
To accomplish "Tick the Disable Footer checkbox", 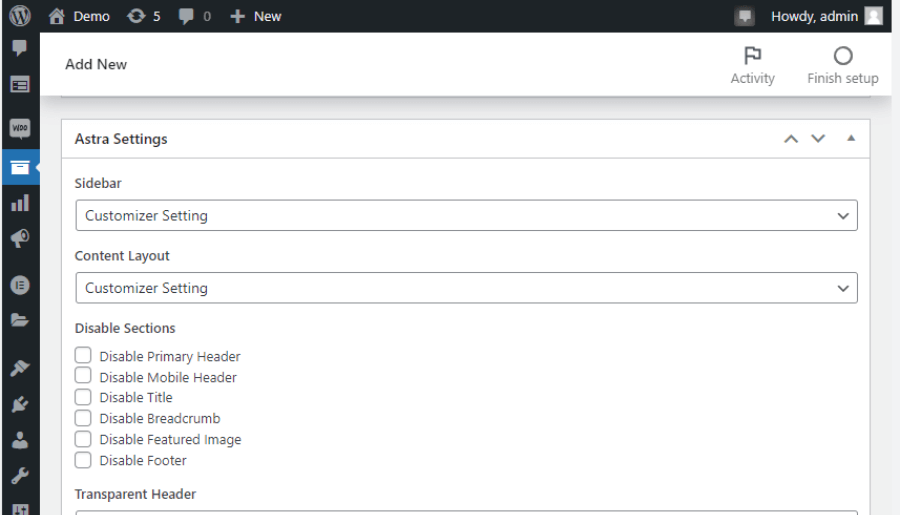I will tap(83, 460).
